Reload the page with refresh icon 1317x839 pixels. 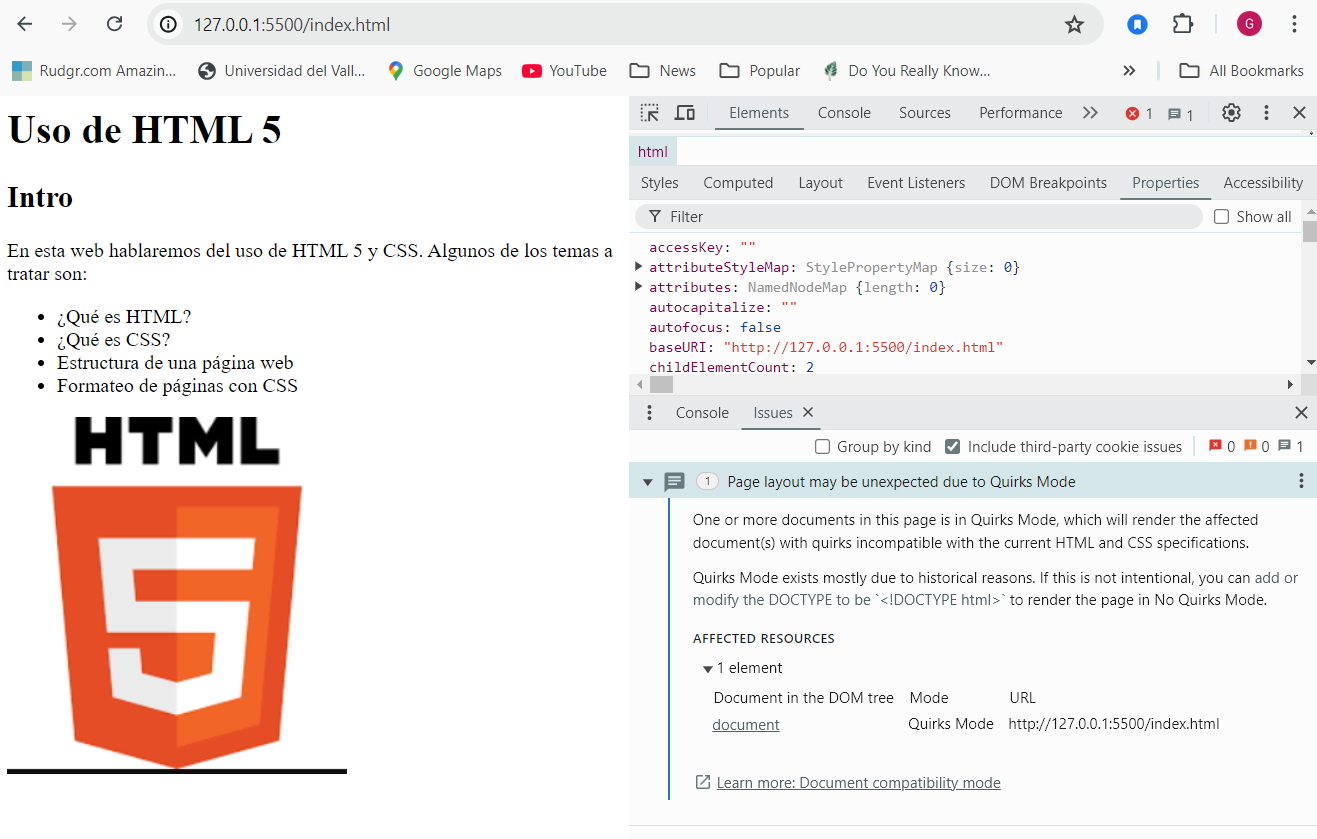[x=115, y=24]
